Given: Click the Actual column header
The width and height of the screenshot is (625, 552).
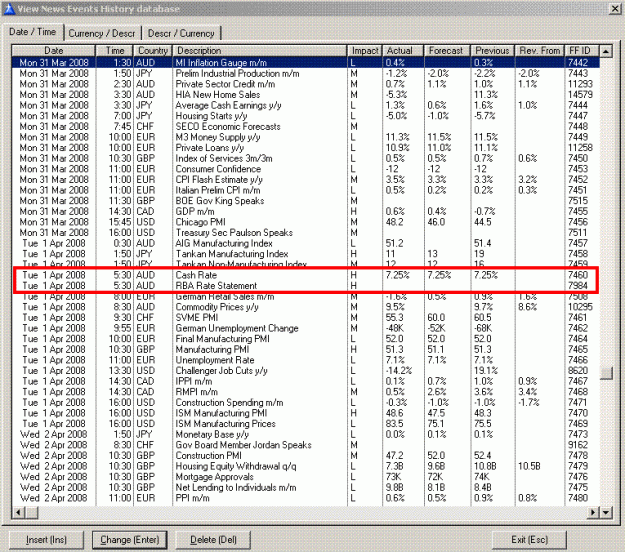Looking at the screenshot, I should pos(403,51).
